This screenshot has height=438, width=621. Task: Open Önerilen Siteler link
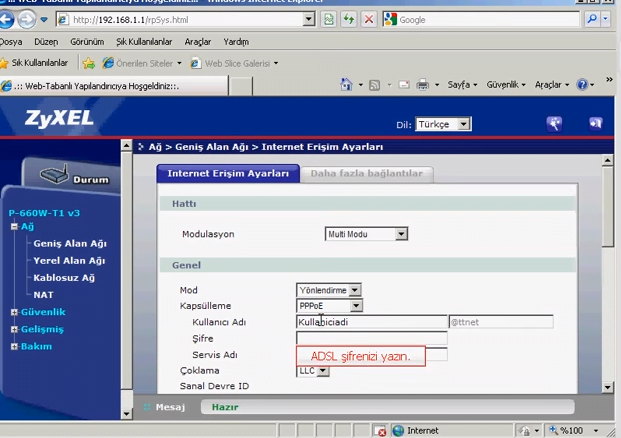pos(142,63)
